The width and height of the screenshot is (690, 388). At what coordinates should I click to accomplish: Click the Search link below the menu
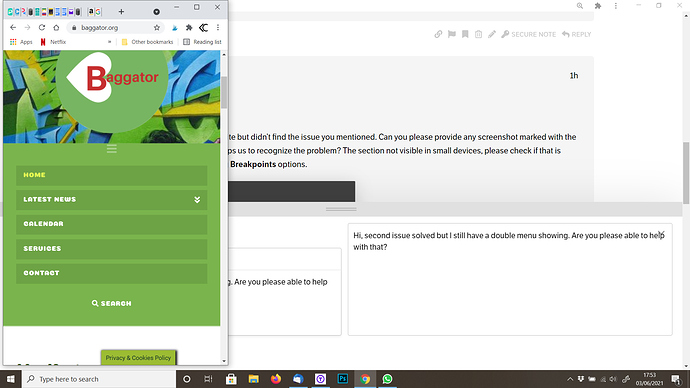pos(111,304)
